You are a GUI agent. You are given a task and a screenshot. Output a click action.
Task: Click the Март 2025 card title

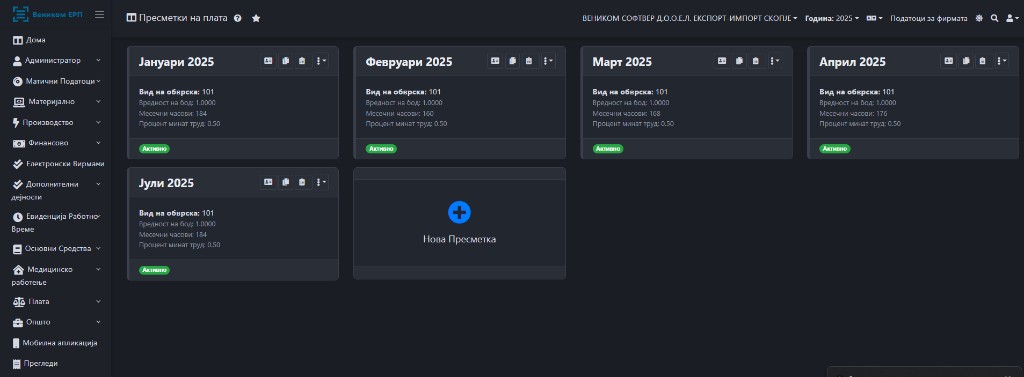click(622, 62)
